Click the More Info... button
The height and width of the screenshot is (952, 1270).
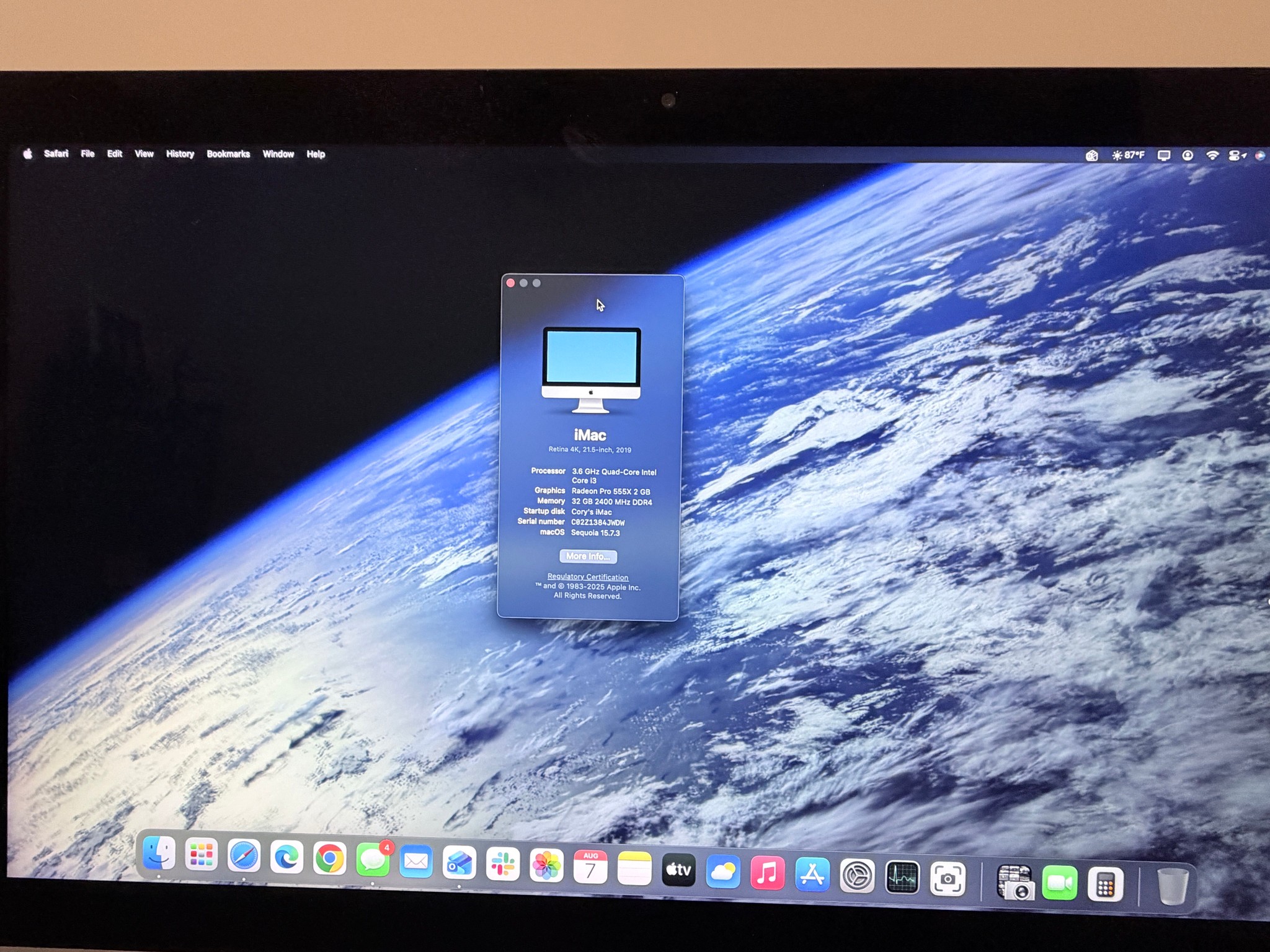tap(588, 556)
